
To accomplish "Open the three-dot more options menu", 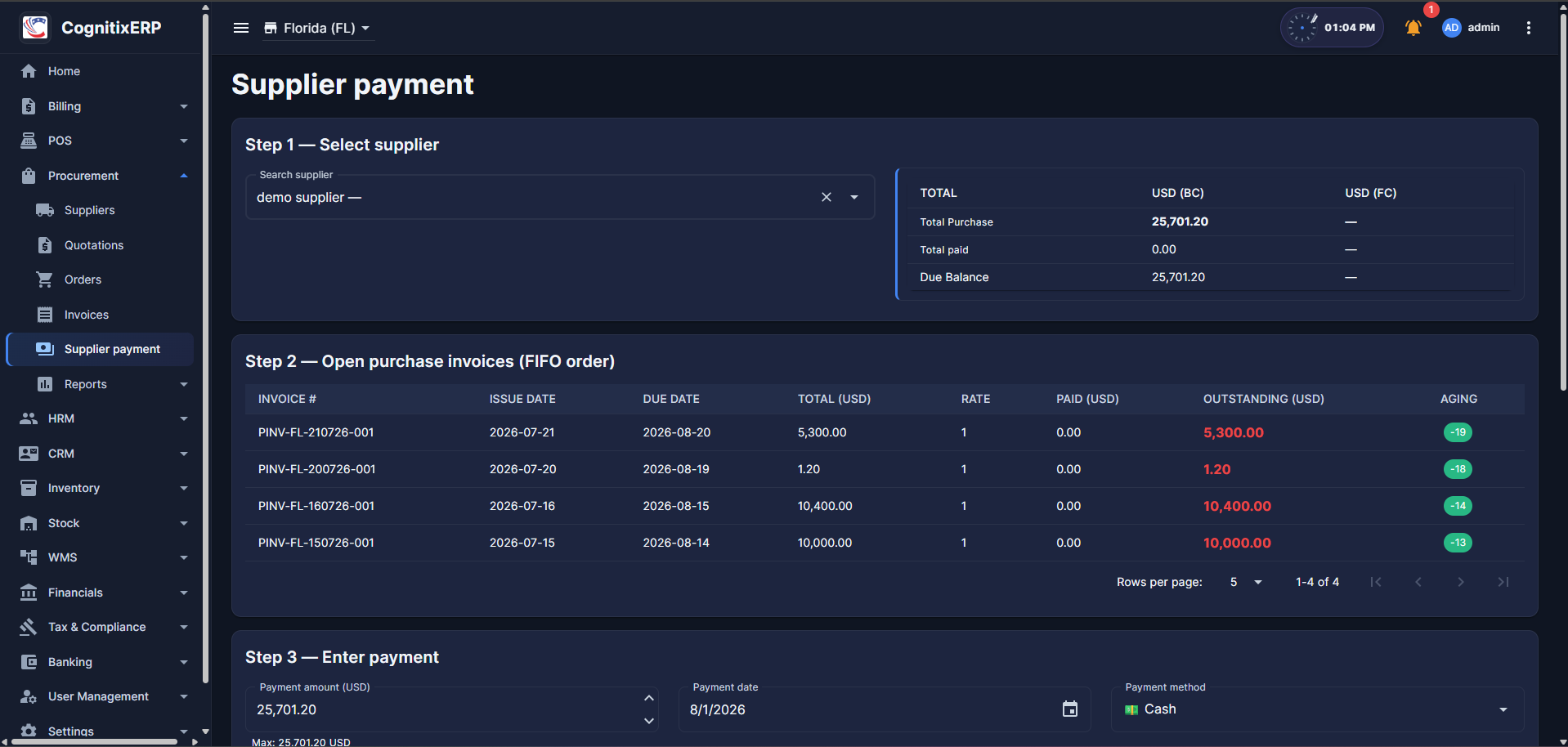I will 1528,28.
